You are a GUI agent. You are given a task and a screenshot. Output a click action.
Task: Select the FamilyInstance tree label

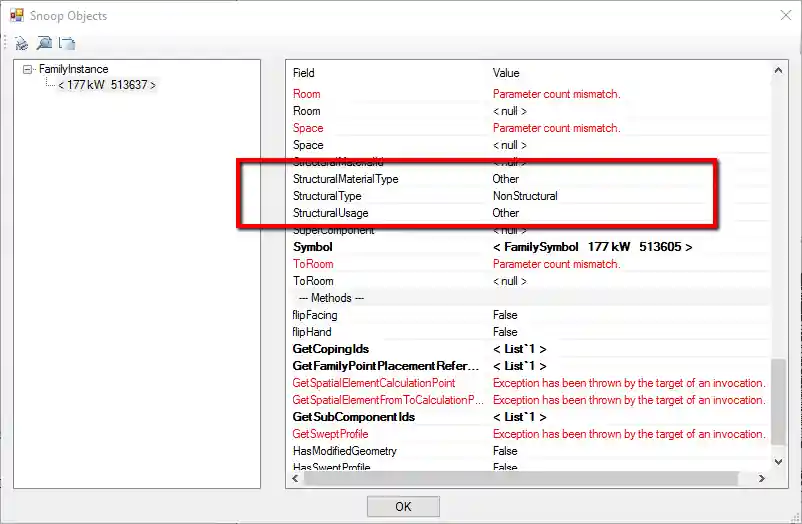pos(74,70)
